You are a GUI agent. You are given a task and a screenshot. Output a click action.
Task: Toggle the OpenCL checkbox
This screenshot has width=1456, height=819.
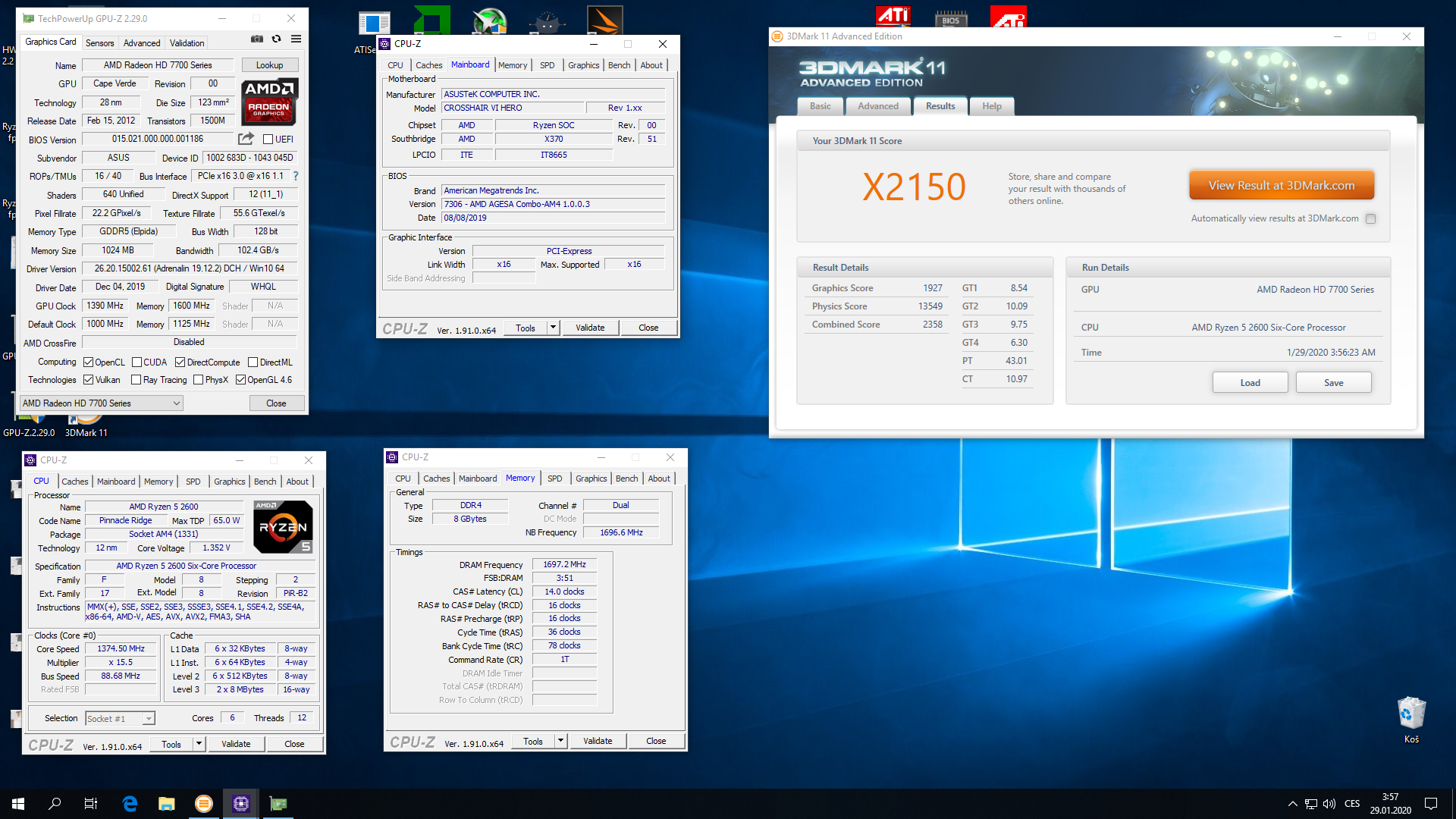pyautogui.click(x=88, y=362)
